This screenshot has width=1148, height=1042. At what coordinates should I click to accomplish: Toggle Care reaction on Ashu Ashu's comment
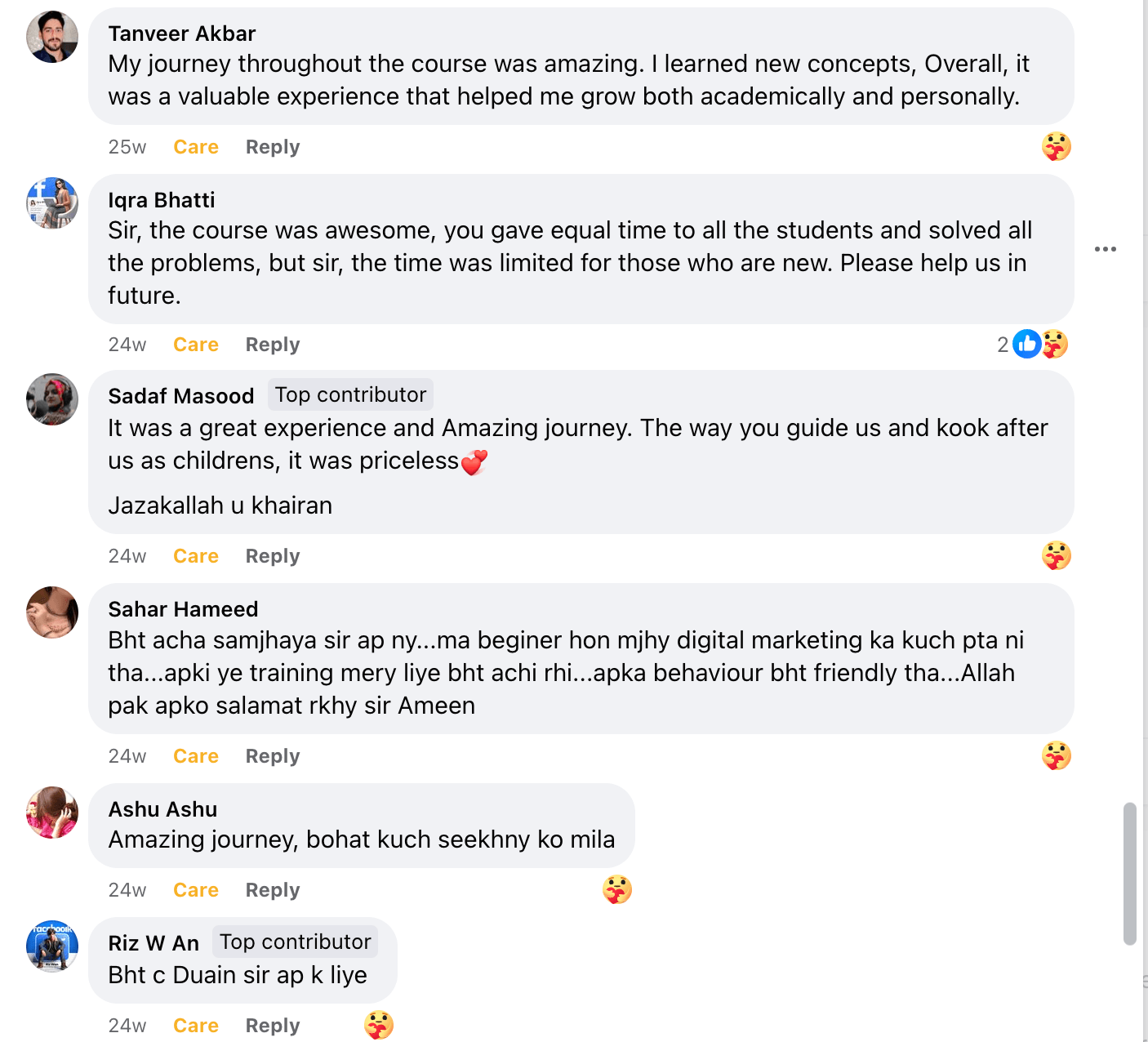tap(196, 890)
